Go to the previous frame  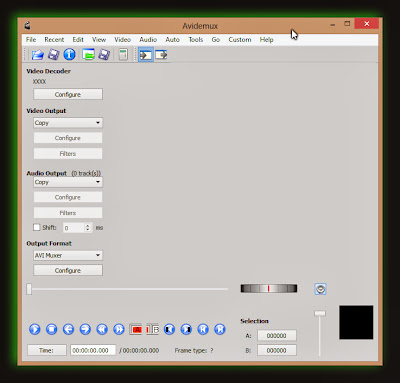[68, 329]
